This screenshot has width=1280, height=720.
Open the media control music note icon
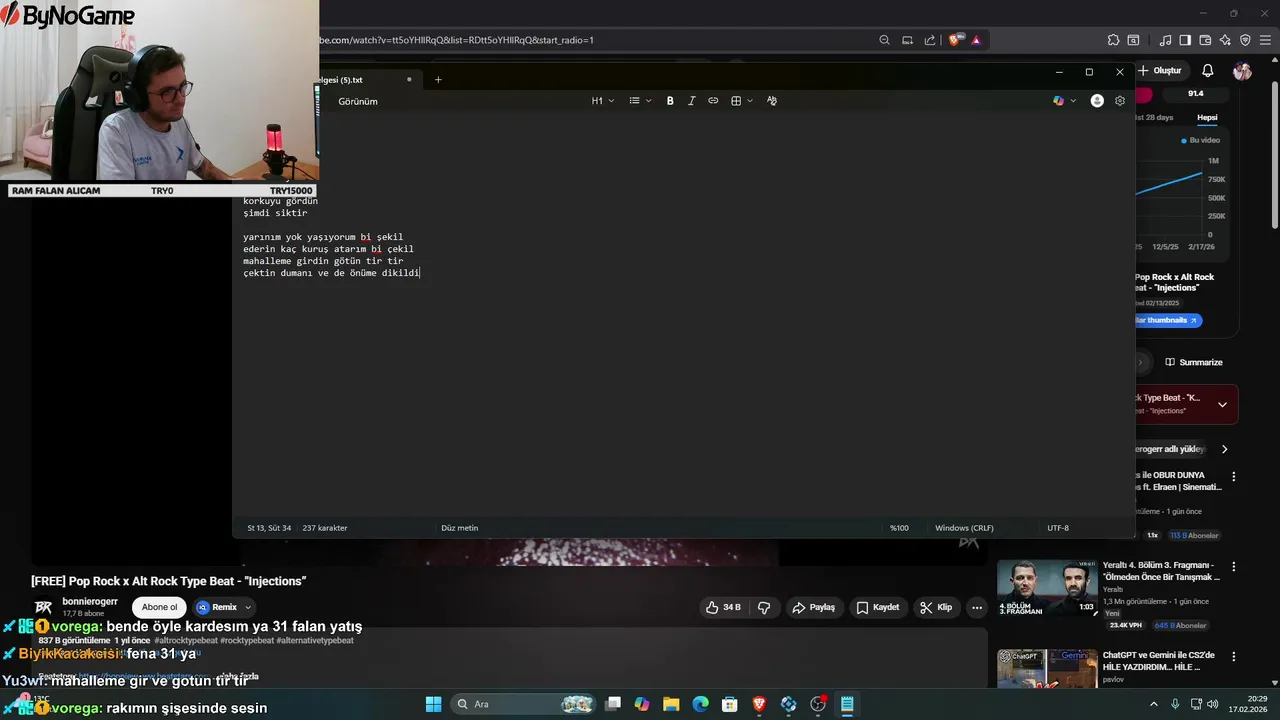click(x=1165, y=40)
